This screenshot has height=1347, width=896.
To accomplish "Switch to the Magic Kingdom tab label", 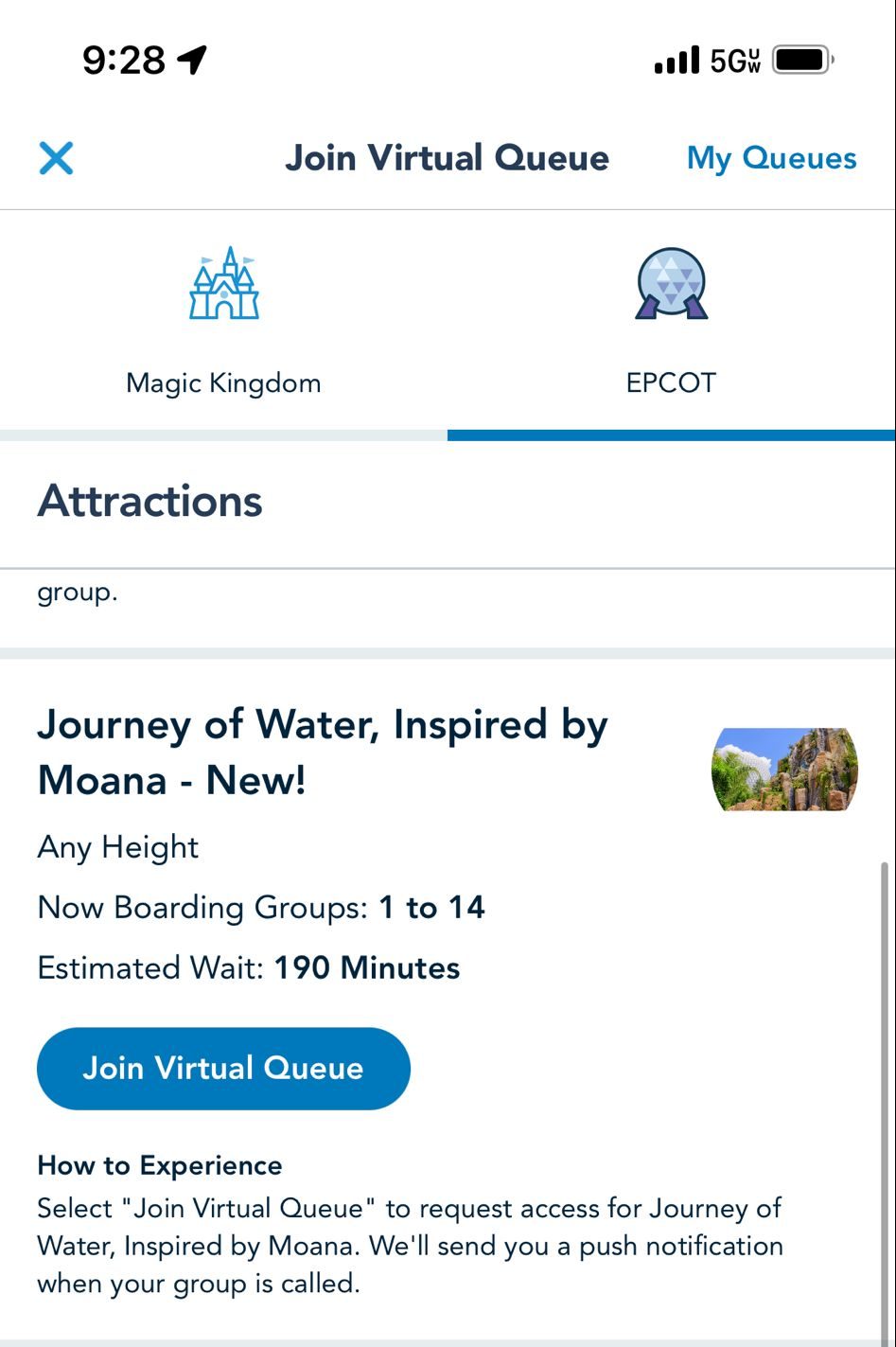I will tap(223, 383).
